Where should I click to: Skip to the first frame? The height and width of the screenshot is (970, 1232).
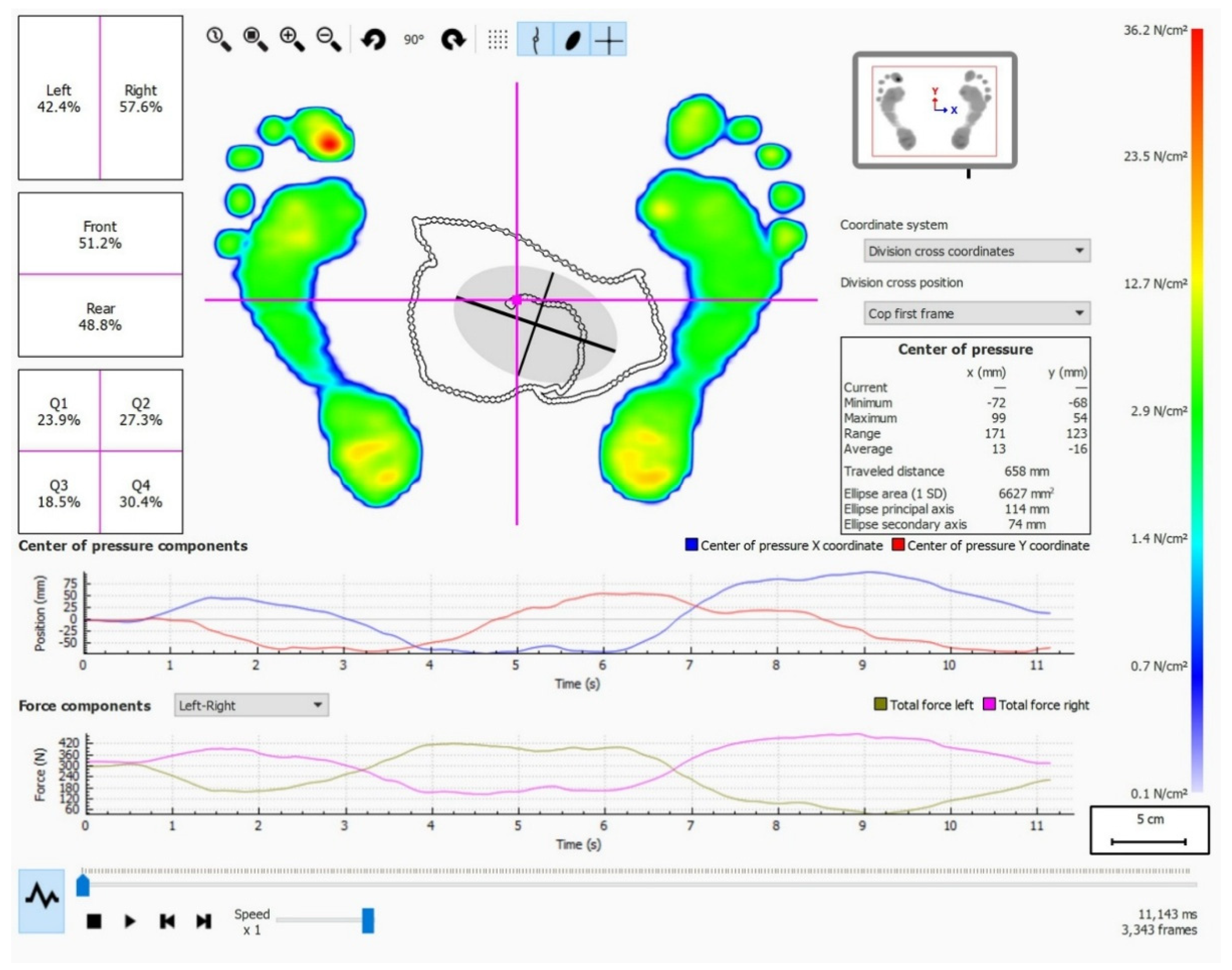(x=167, y=921)
